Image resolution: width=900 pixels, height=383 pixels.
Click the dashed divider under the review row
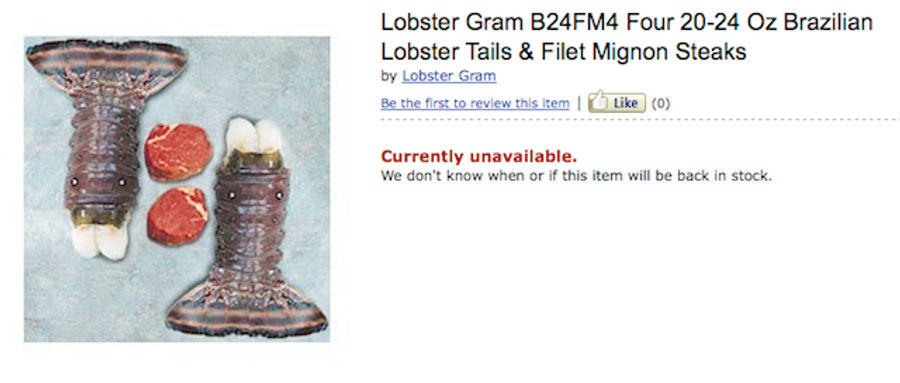(x=640, y=119)
